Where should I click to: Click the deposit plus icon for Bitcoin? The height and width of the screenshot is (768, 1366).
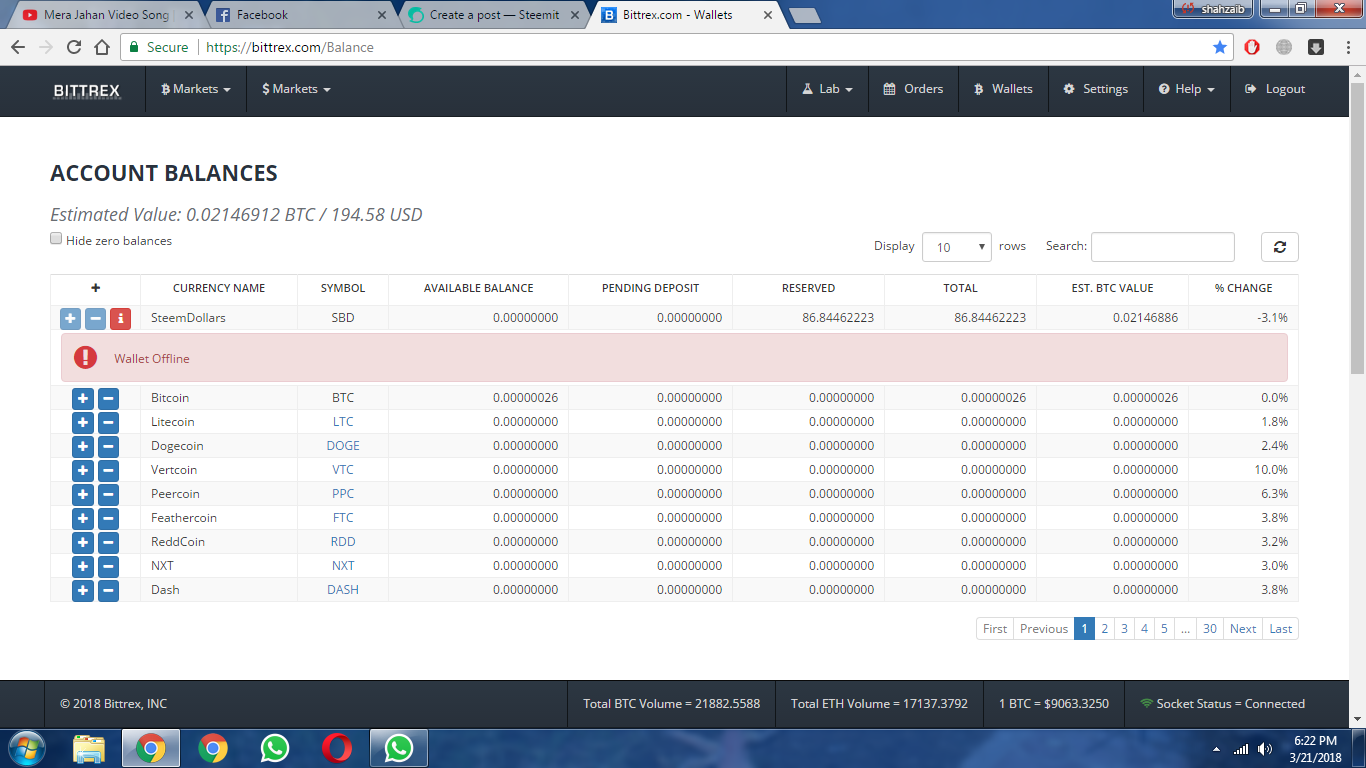(83, 398)
